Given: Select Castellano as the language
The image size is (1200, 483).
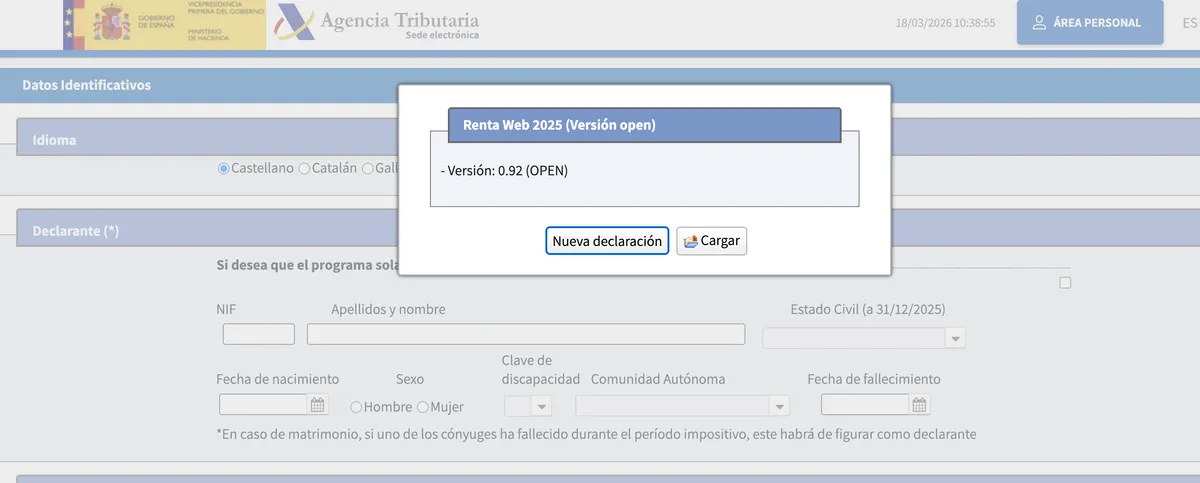Looking at the screenshot, I should [224, 169].
